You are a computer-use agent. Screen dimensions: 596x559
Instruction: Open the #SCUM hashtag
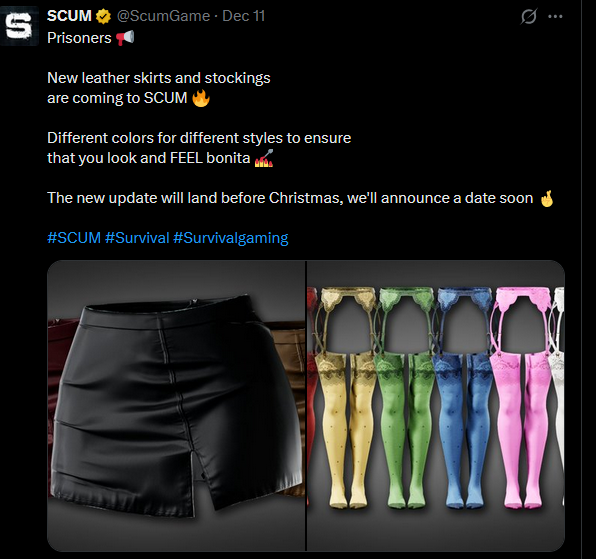pyautogui.click(x=74, y=238)
